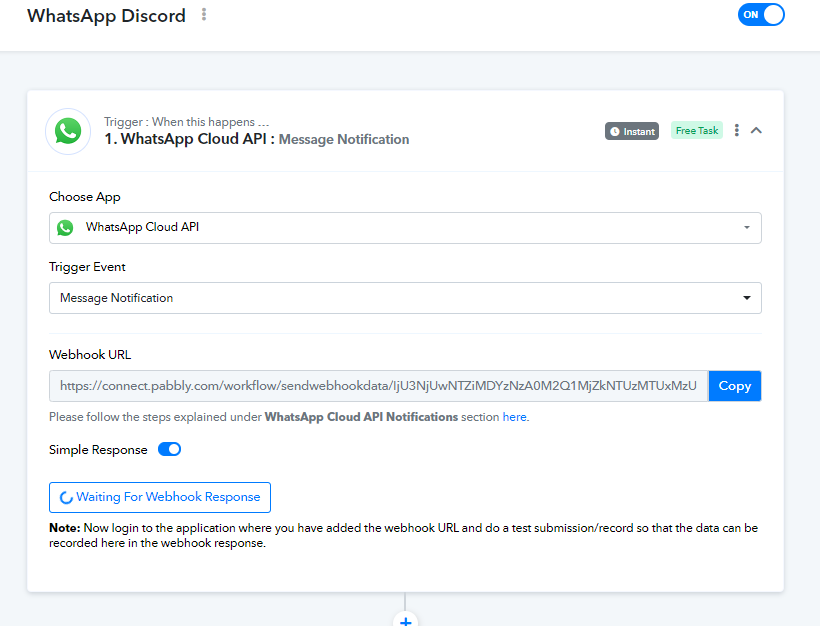Screen dimensions: 820x626
Task: Click the Webhook URL field
Action: [379, 386]
